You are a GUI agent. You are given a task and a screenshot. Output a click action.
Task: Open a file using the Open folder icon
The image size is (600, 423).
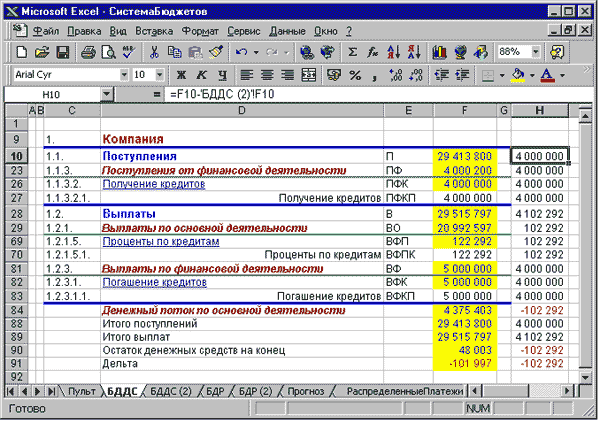pyautogui.click(x=42, y=52)
